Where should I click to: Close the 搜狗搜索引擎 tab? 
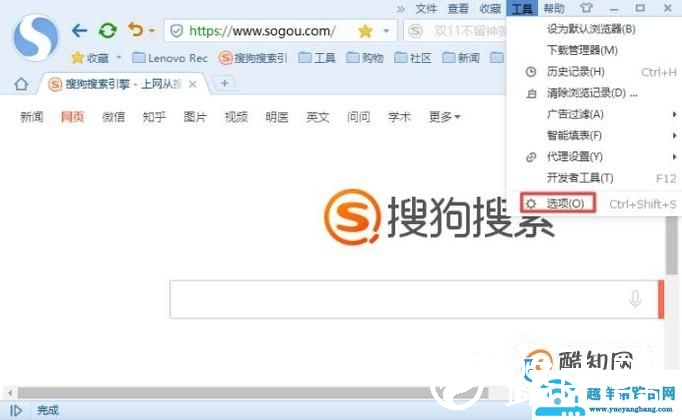(x=193, y=84)
